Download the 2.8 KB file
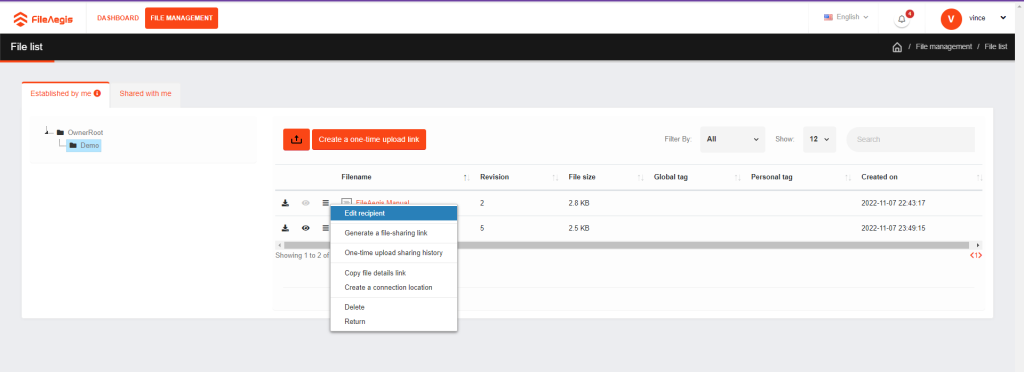 point(285,203)
